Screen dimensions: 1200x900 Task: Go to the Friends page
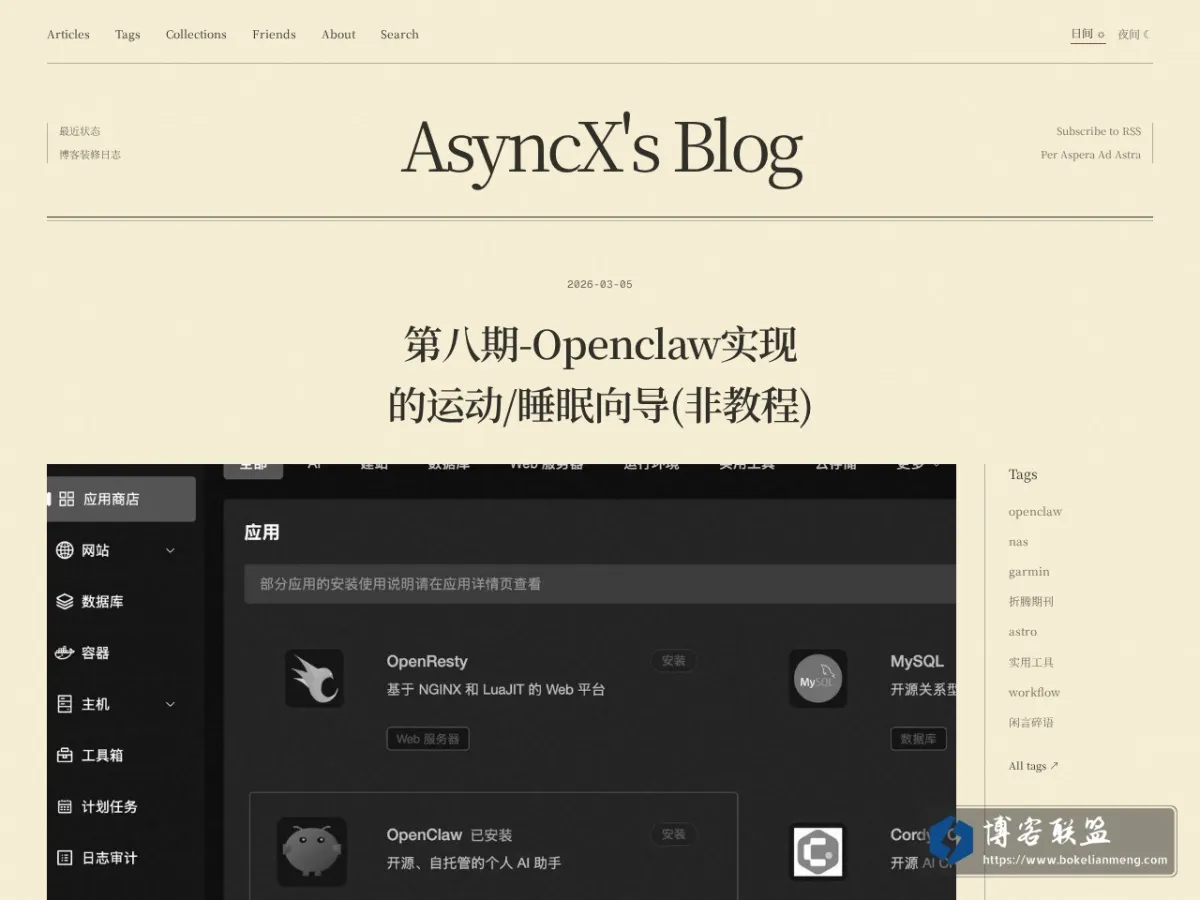click(274, 34)
